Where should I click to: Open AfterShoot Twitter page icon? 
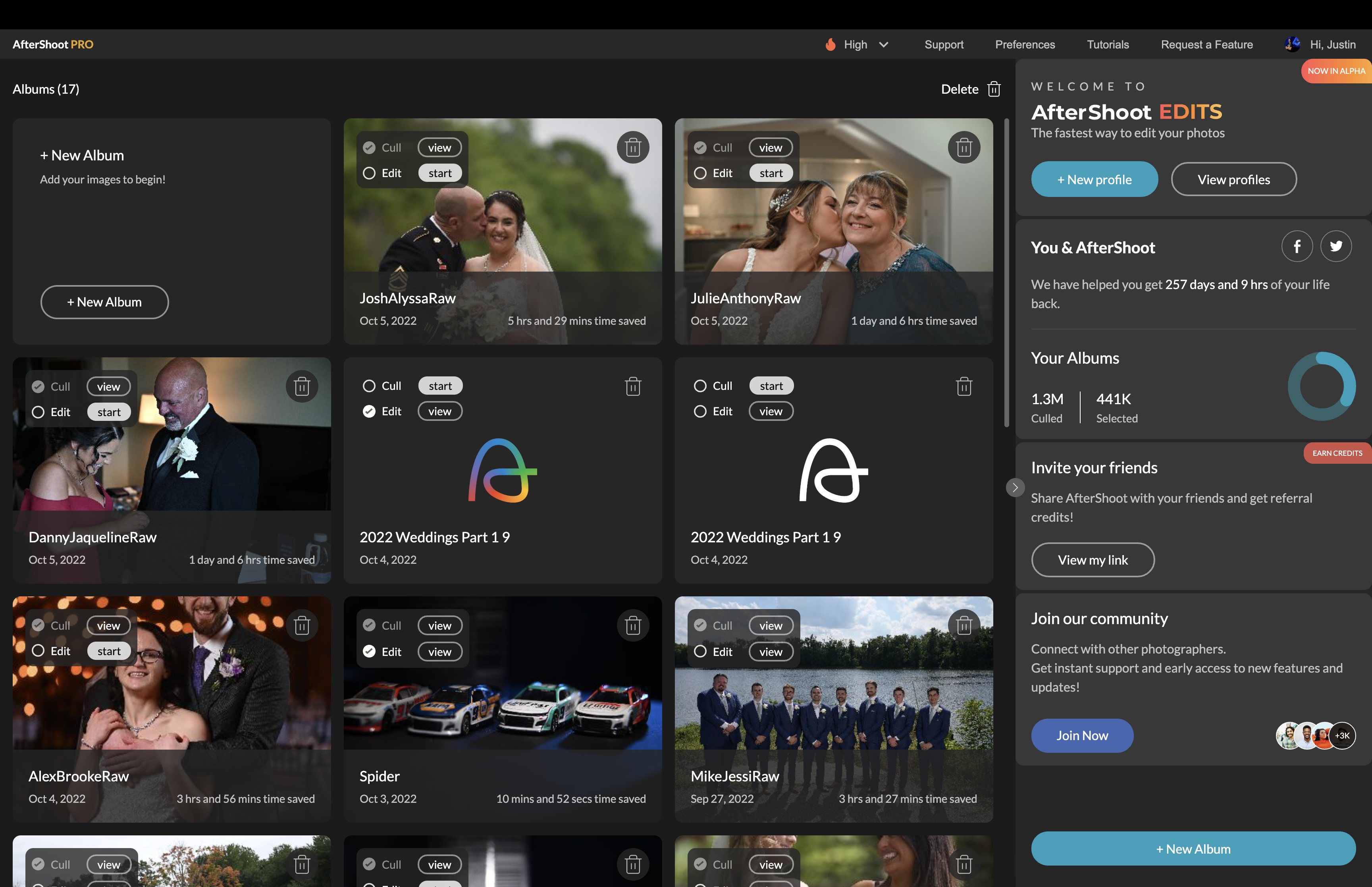pos(1336,247)
